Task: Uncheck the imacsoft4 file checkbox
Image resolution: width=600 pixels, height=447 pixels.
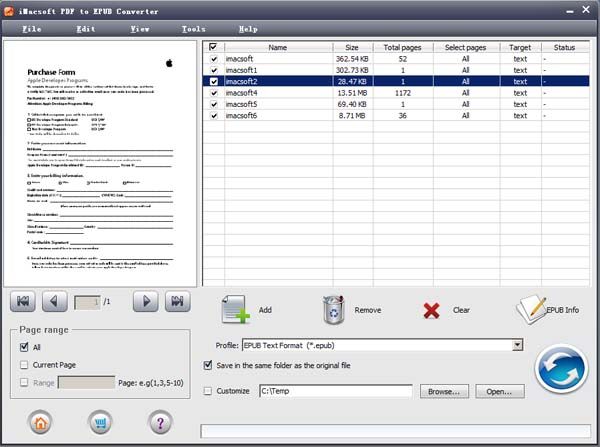Action: click(214, 93)
